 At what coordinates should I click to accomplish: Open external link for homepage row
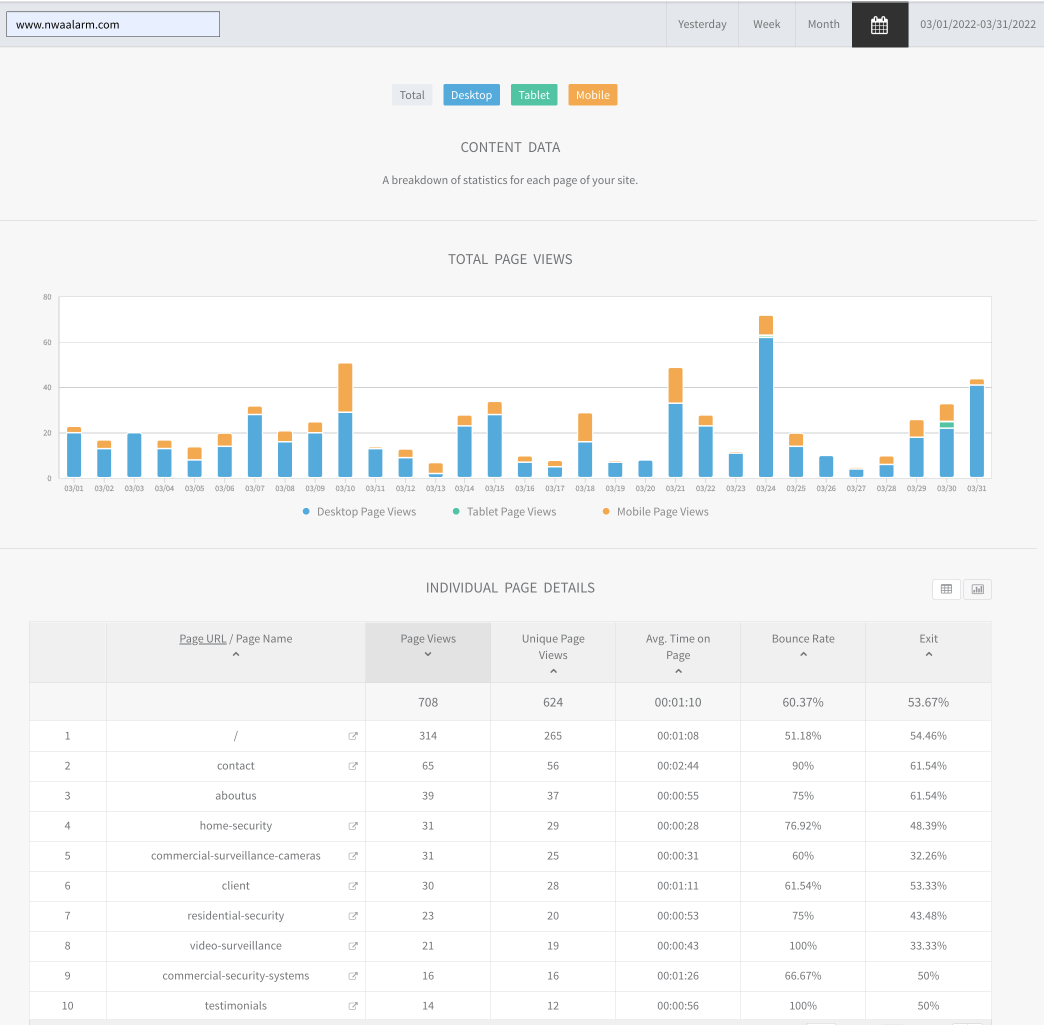(353, 736)
